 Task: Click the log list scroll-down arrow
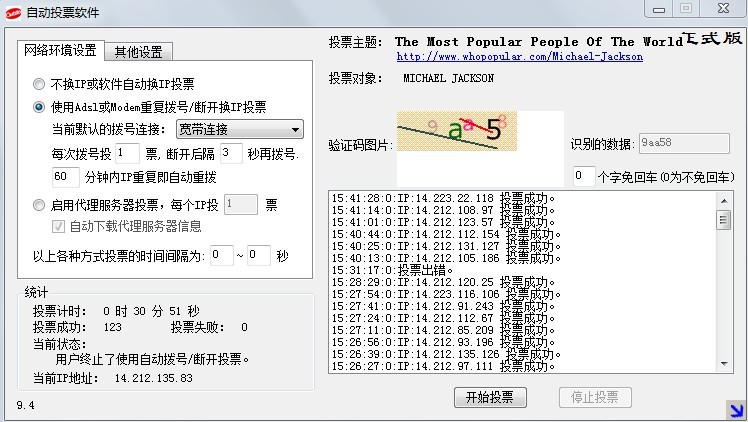[724, 366]
